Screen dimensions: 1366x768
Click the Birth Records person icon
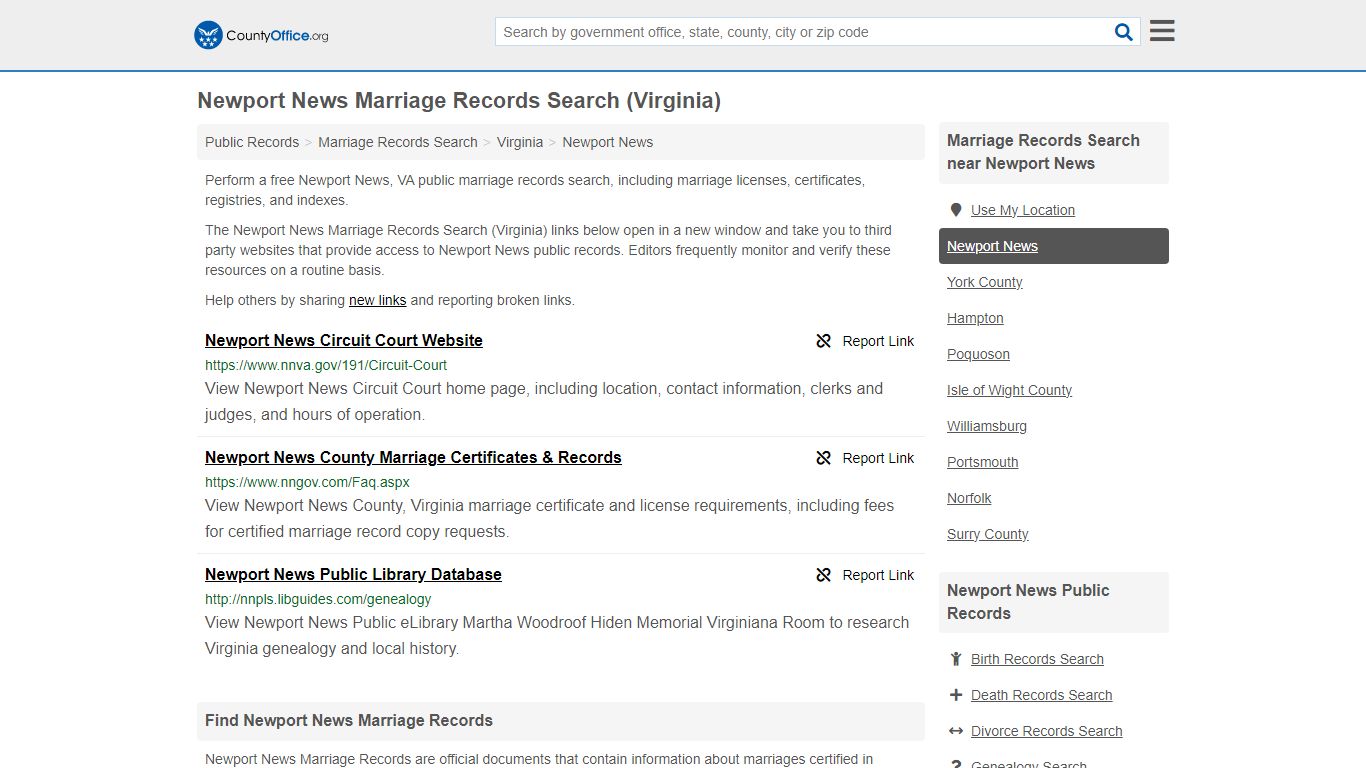956,659
